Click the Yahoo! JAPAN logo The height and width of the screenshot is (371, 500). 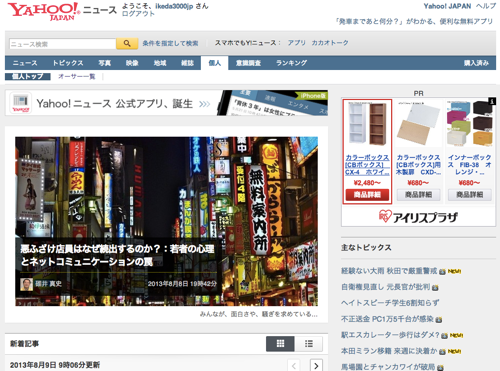coord(43,11)
